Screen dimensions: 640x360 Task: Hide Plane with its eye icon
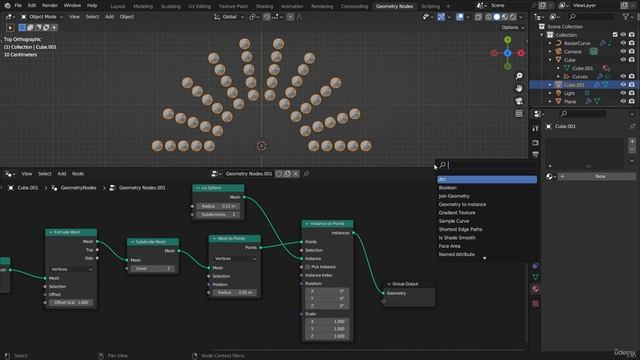[x=623, y=101]
